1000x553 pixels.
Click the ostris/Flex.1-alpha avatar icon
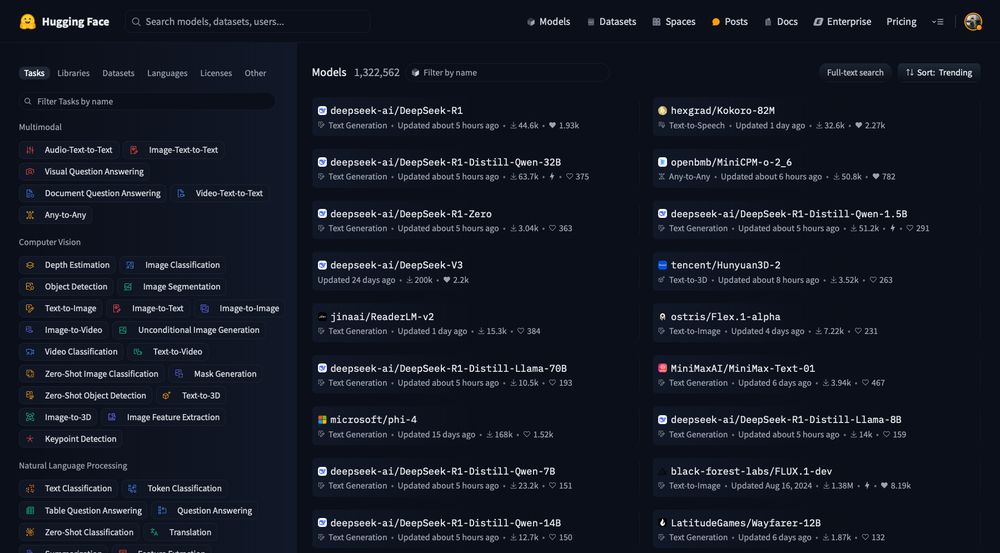coord(662,316)
